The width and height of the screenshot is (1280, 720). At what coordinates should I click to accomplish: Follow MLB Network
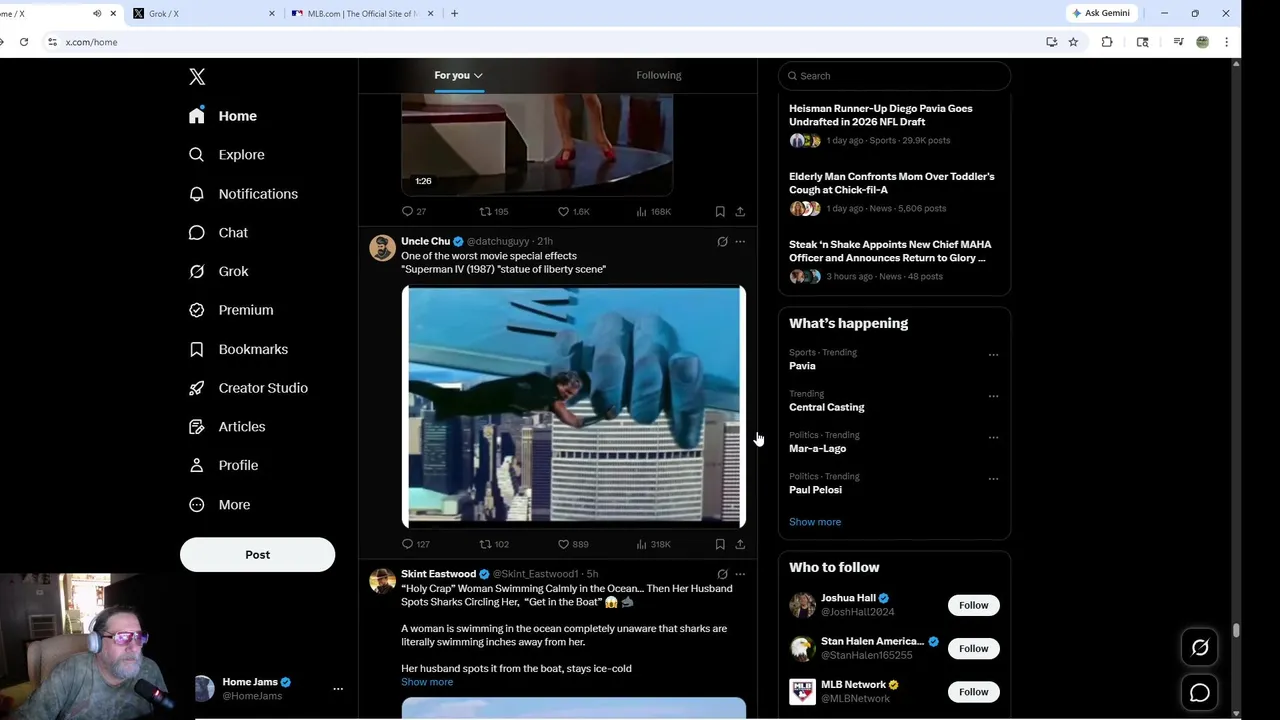click(x=973, y=692)
